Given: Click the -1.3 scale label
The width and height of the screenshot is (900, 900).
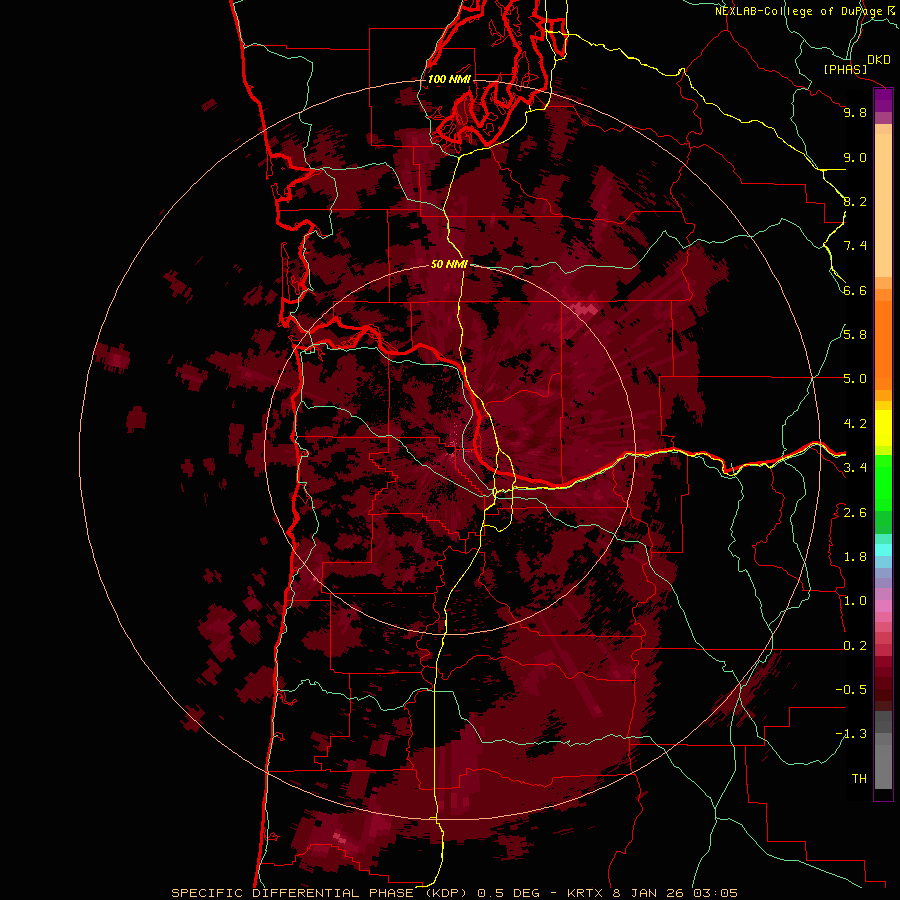Looking at the screenshot, I should point(851,734).
